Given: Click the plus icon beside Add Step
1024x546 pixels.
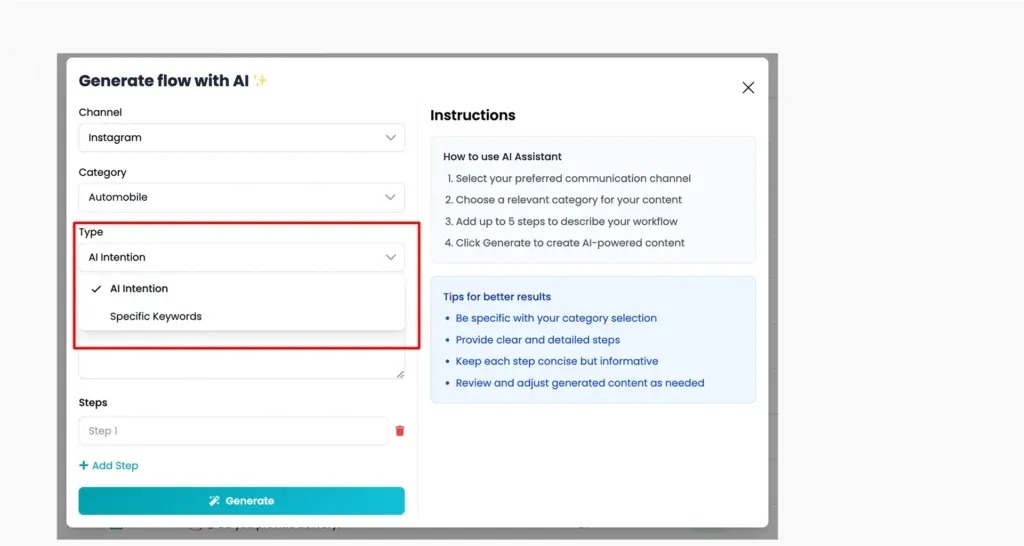Looking at the screenshot, I should [84, 465].
